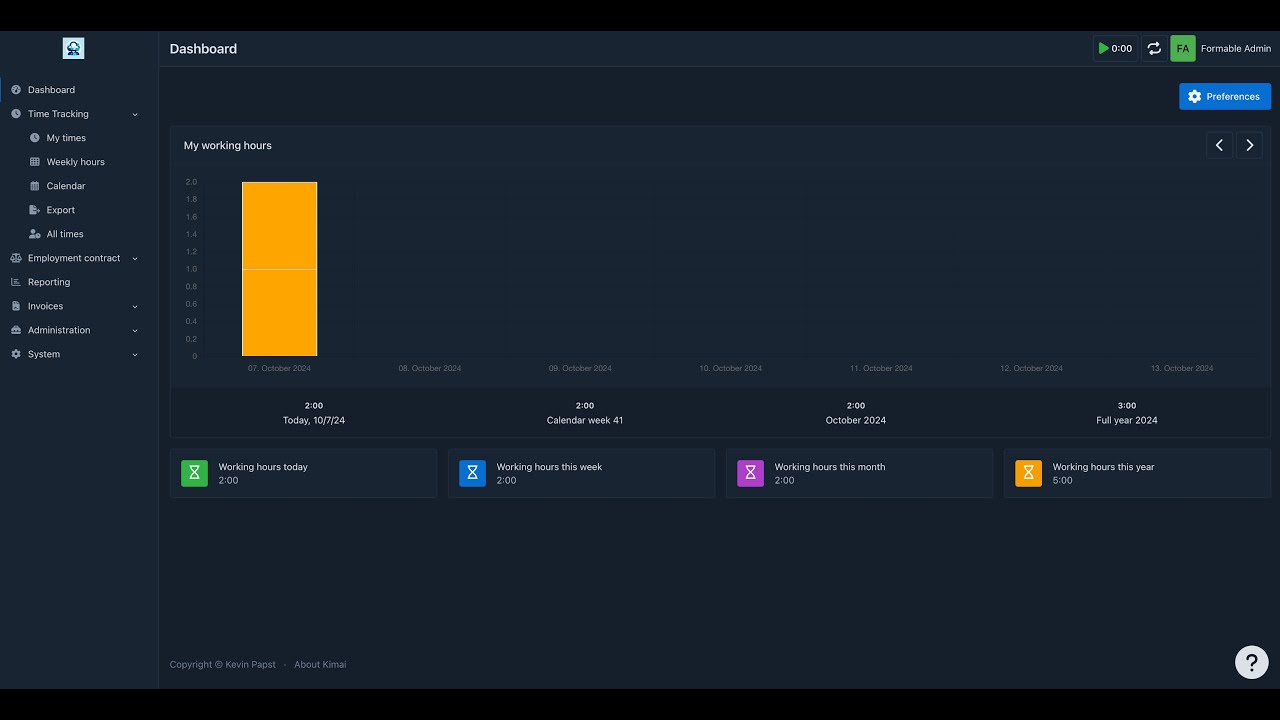Click the green hourglass icon for today
The image size is (1280, 720).
click(194, 473)
